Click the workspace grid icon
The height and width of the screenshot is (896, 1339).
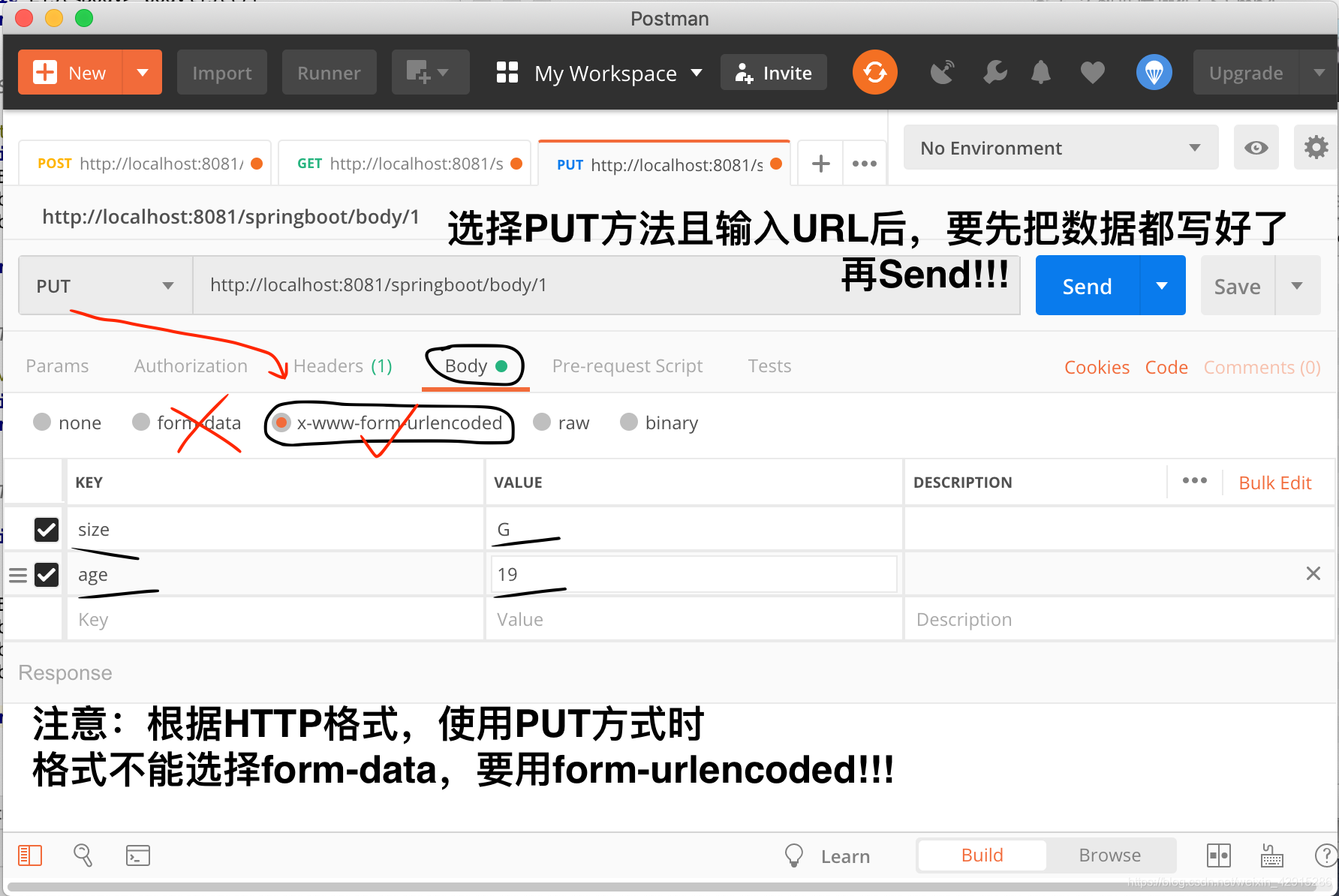click(507, 72)
